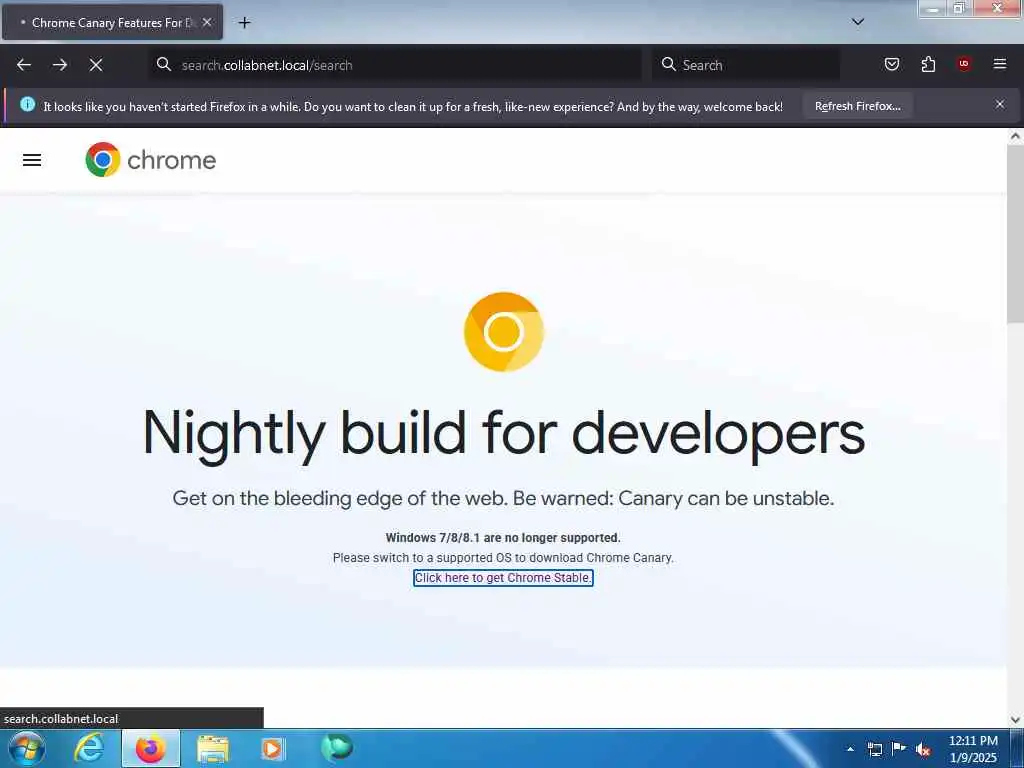Select the Chrome Canary Features tab
Image resolution: width=1024 pixels, height=768 pixels.
112,22
